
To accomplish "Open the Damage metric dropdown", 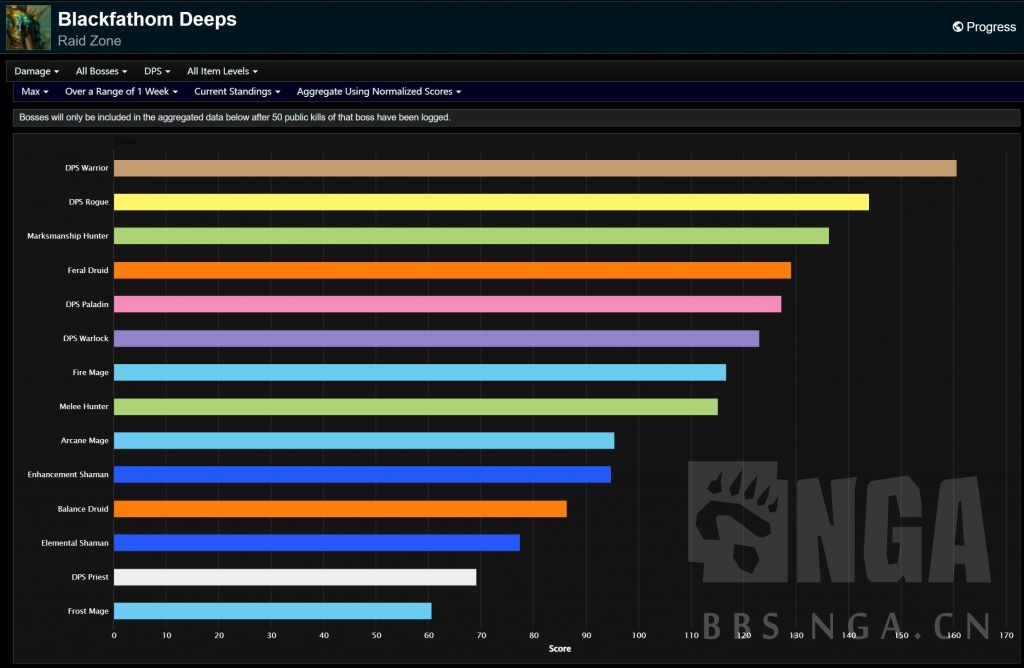I will pos(37,71).
